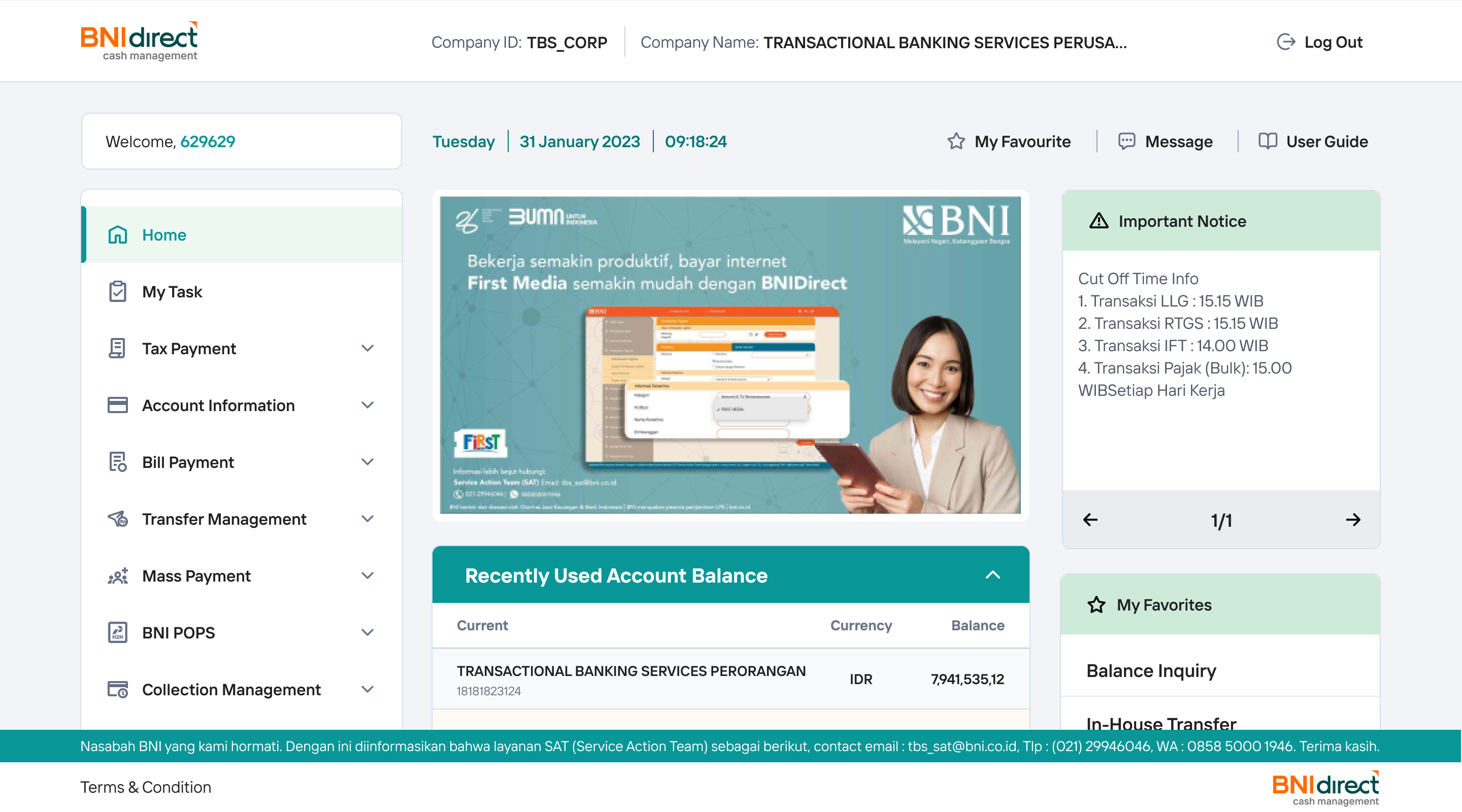The image size is (1462, 812).
Task: Open the Collection Management menu
Action: coord(368,689)
